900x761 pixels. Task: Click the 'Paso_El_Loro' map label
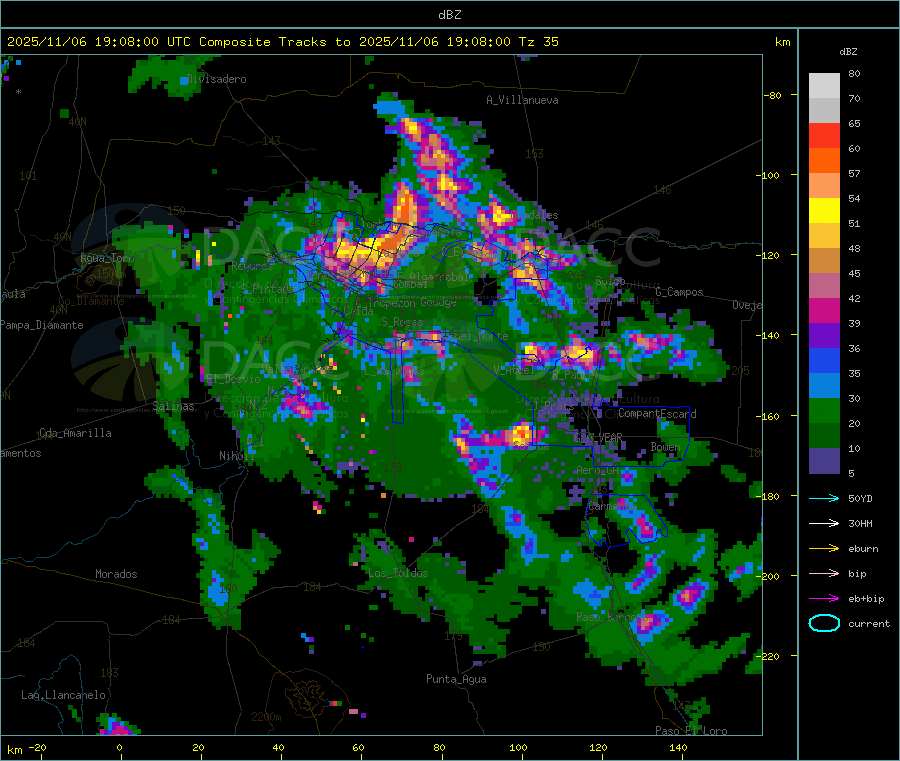691,731
